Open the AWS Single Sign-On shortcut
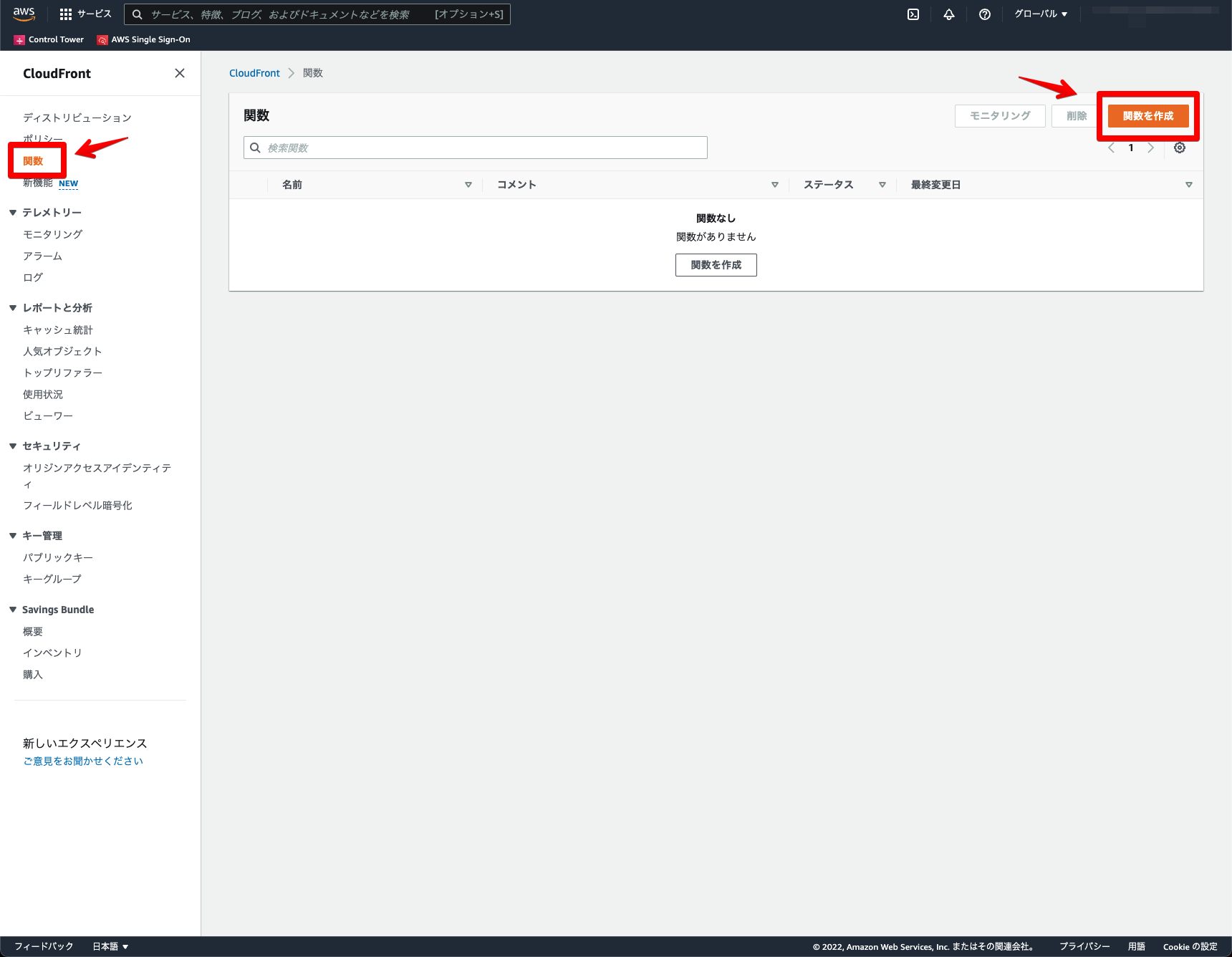The height and width of the screenshot is (957, 1232). pos(144,39)
